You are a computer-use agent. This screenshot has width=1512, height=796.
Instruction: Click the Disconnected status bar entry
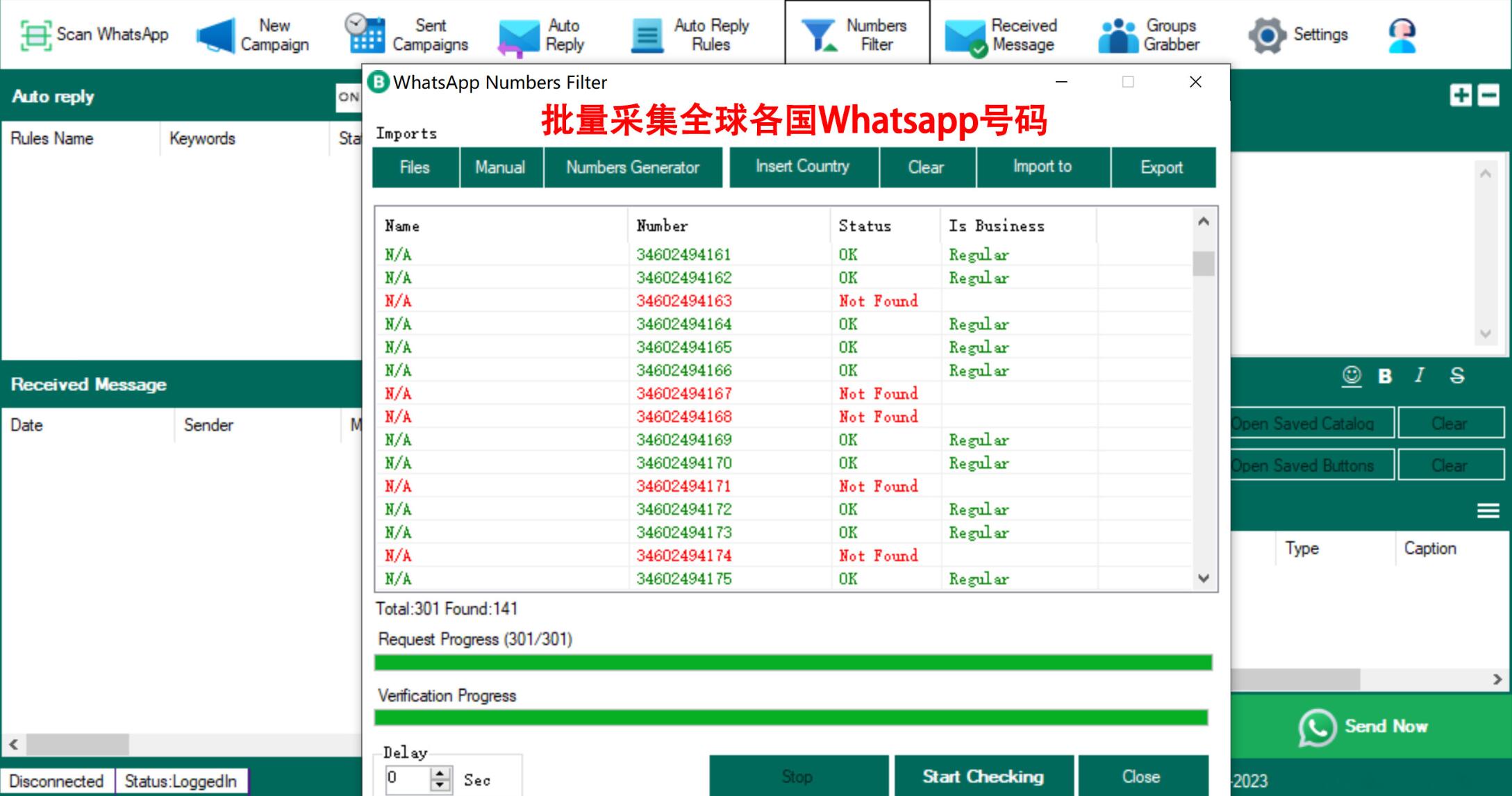pyautogui.click(x=56, y=781)
